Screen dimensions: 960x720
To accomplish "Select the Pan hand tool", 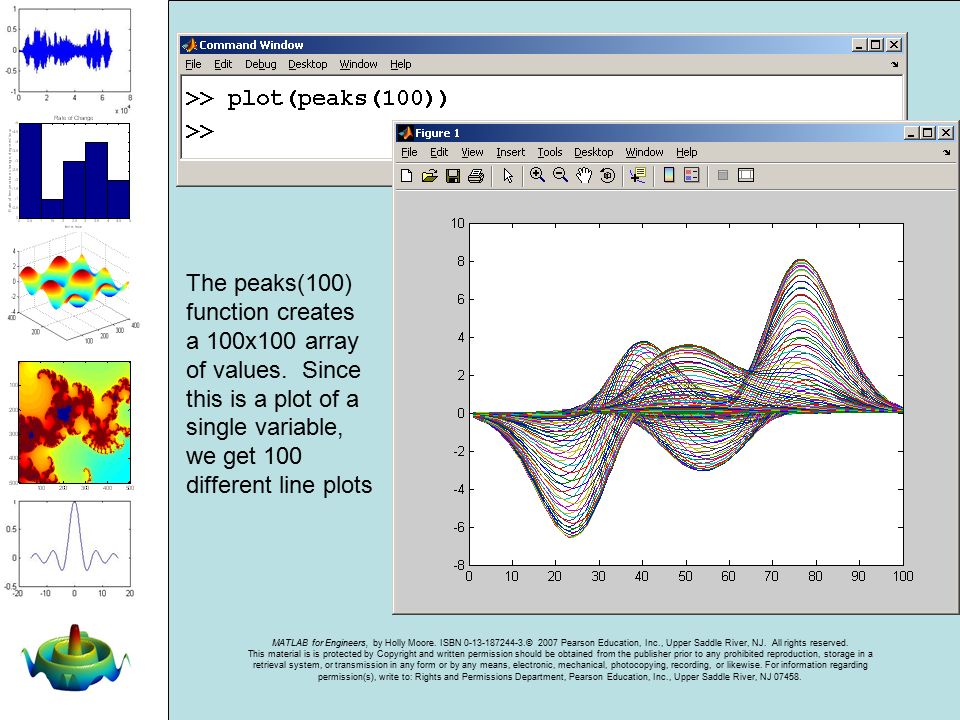I will point(584,175).
